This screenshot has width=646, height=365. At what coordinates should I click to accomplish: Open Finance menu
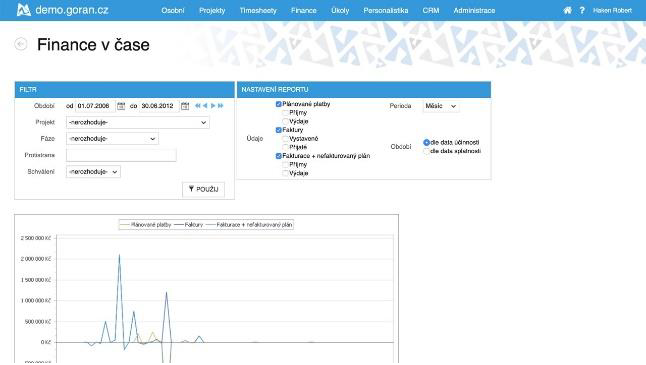pyautogui.click(x=304, y=11)
